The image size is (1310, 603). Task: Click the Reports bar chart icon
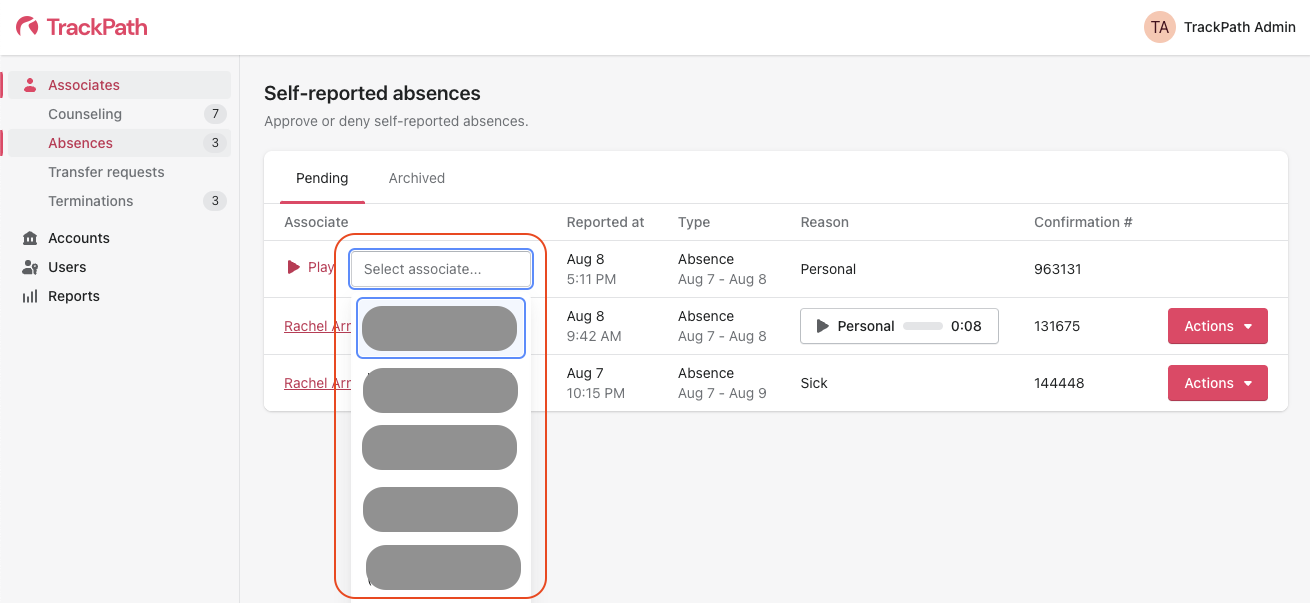30,296
